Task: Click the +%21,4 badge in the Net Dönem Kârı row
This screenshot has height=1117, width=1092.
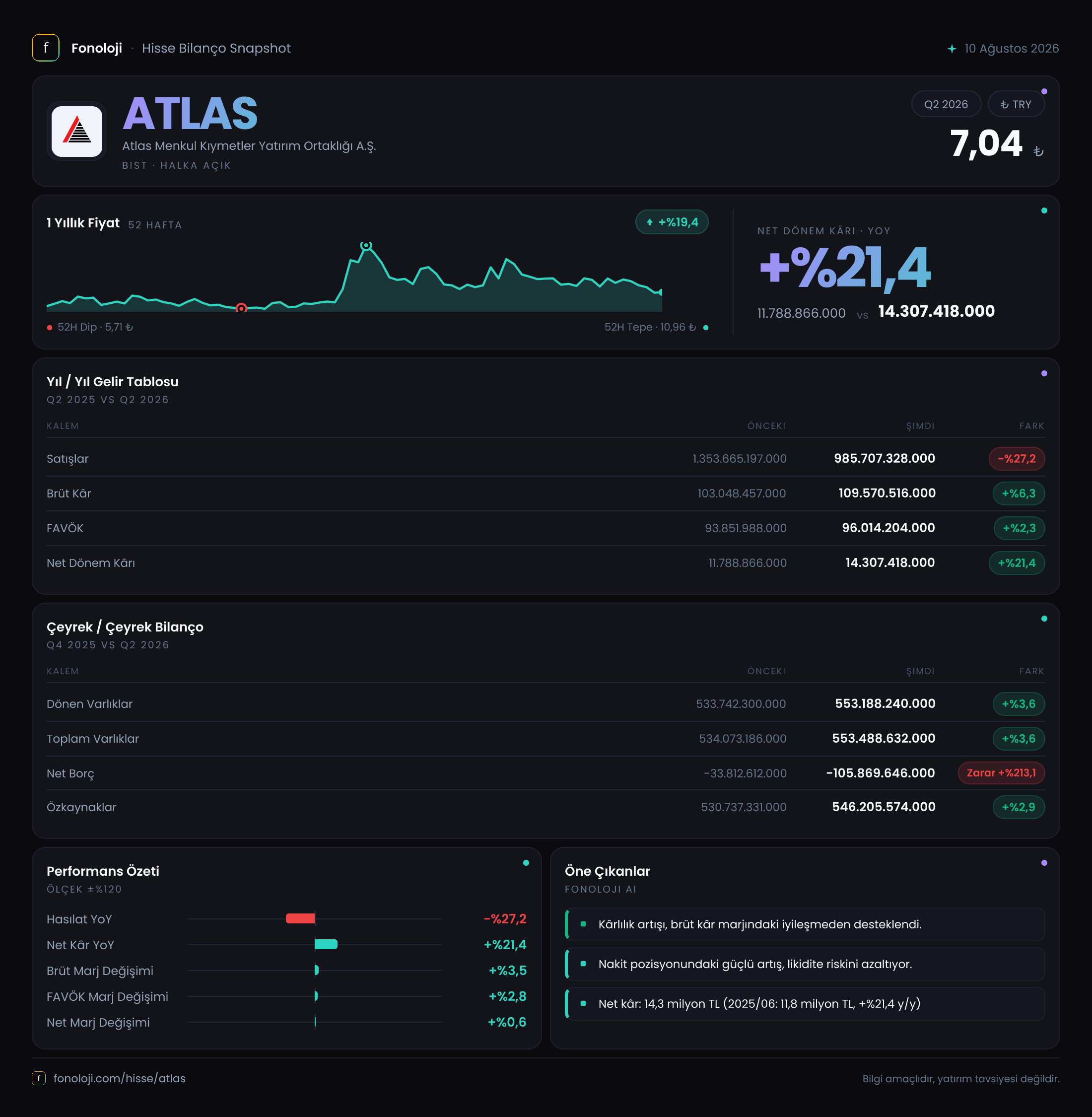Action: 1016,563
